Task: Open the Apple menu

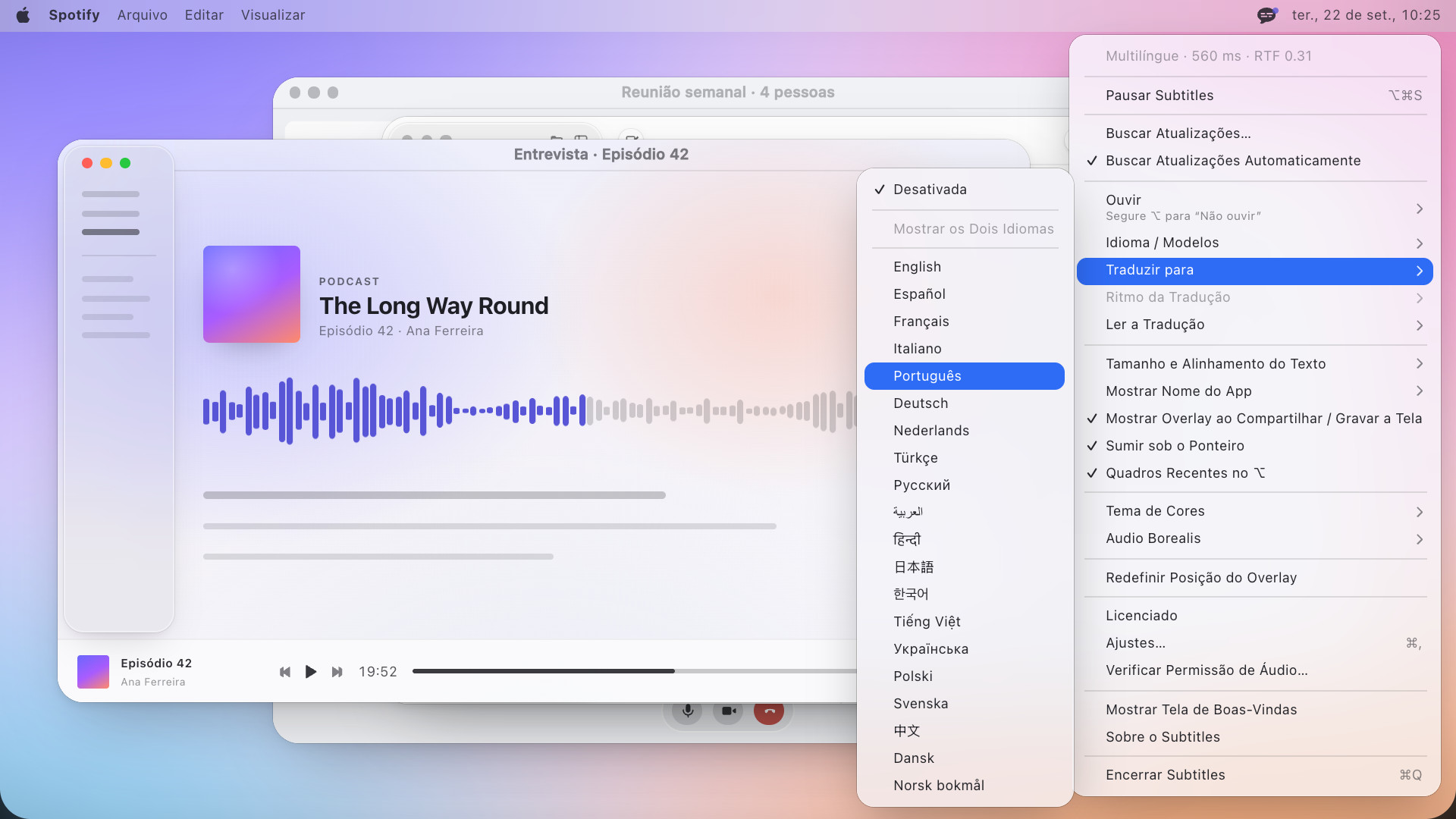Action: tap(23, 15)
